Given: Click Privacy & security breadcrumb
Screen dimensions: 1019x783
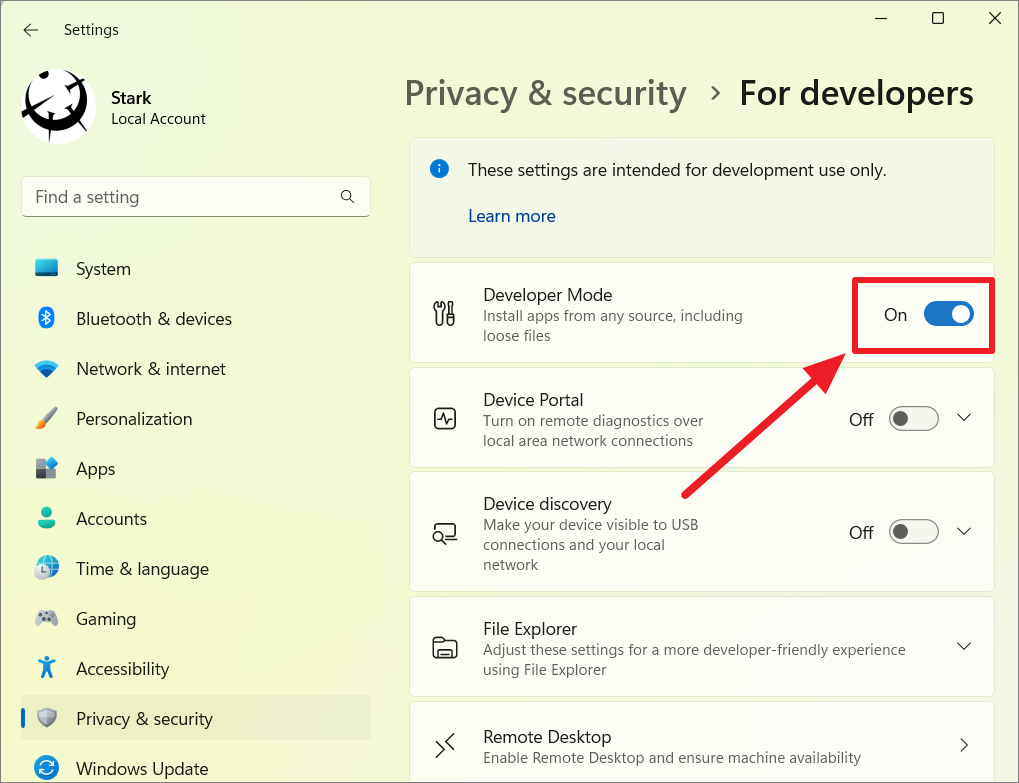Looking at the screenshot, I should pyautogui.click(x=545, y=94).
